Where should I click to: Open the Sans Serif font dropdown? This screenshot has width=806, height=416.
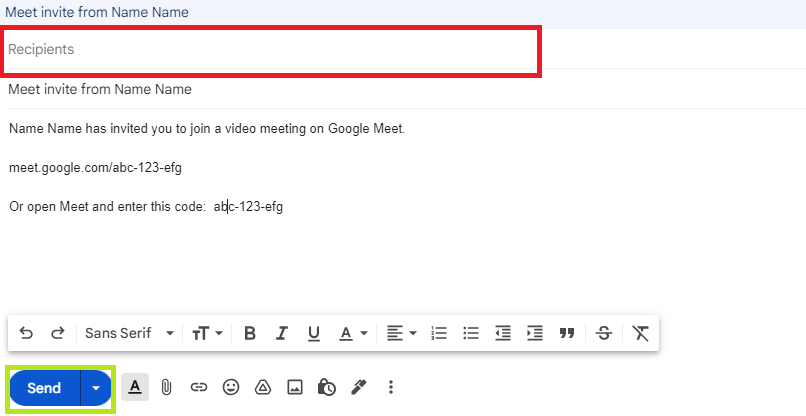point(130,333)
